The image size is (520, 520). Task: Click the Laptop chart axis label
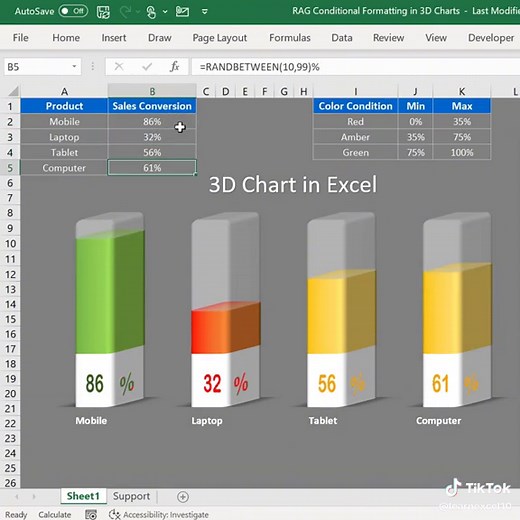pos(207,421)
